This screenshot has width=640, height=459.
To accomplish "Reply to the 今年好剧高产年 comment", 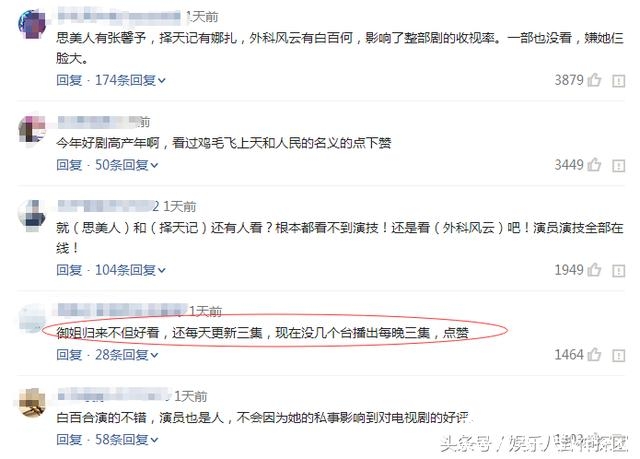I will tap(69, 165).
